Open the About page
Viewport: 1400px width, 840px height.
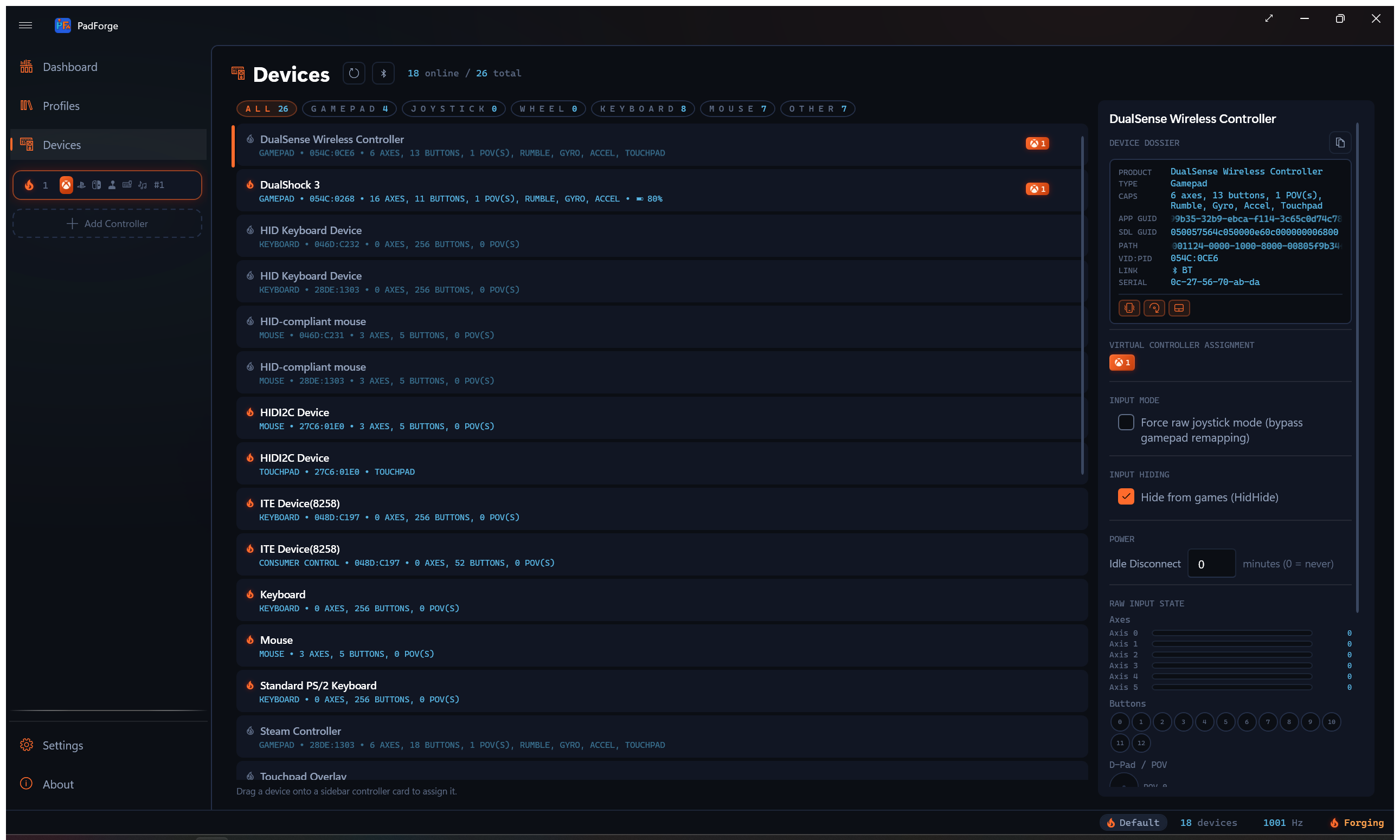click(108, 784)
